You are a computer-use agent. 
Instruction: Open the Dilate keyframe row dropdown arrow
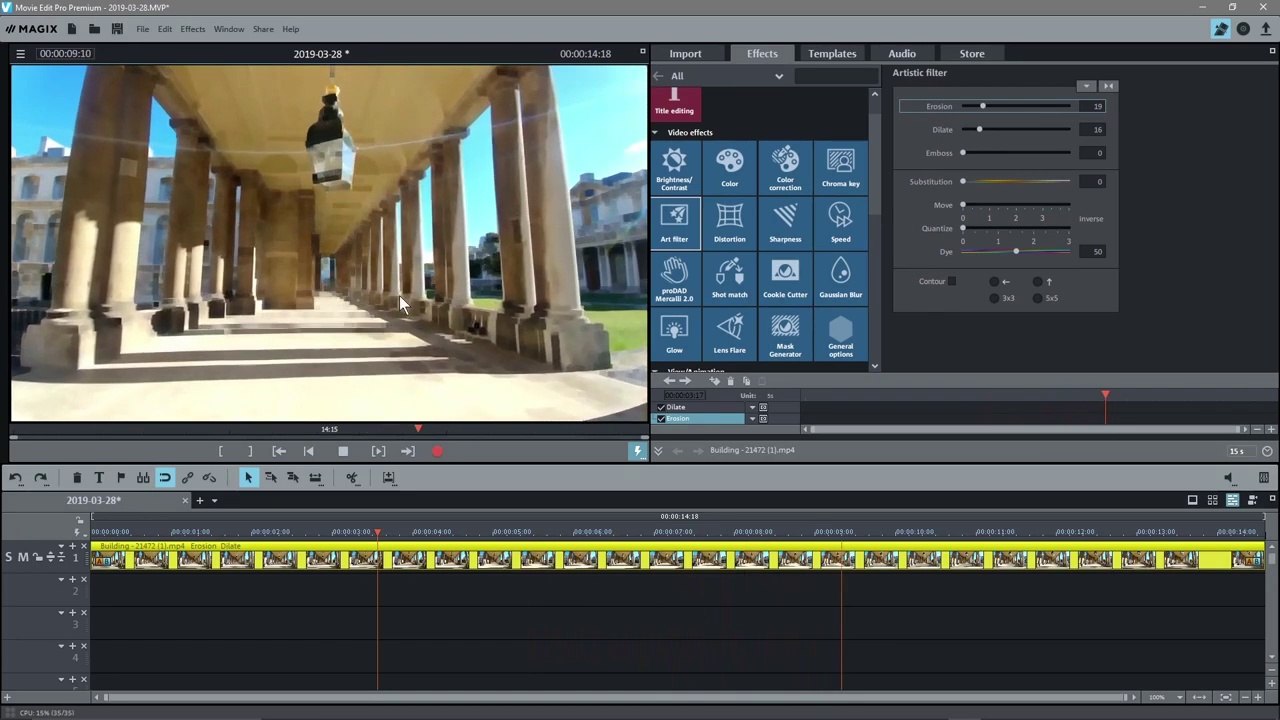[752, 407]
